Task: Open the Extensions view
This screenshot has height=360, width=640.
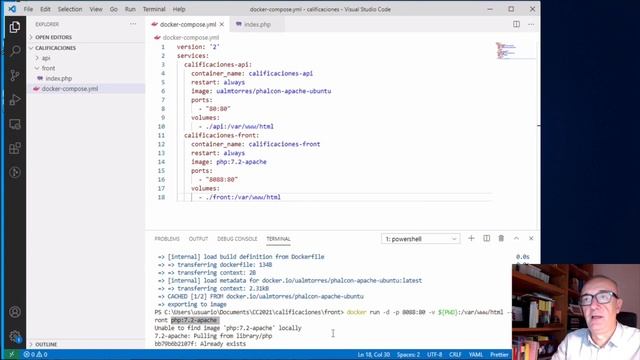Action: [x=15, y=148]
